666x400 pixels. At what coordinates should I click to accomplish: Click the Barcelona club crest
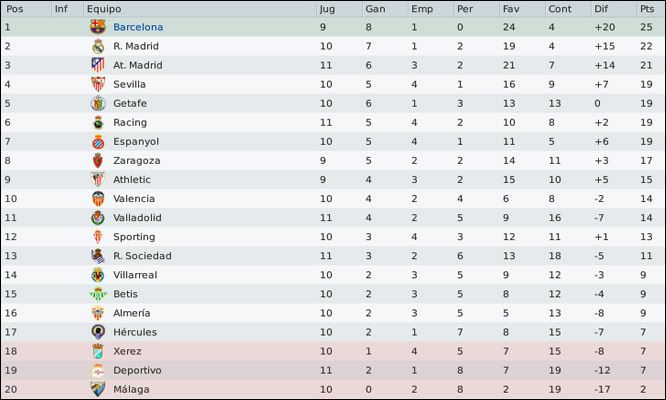pos(98,27)
